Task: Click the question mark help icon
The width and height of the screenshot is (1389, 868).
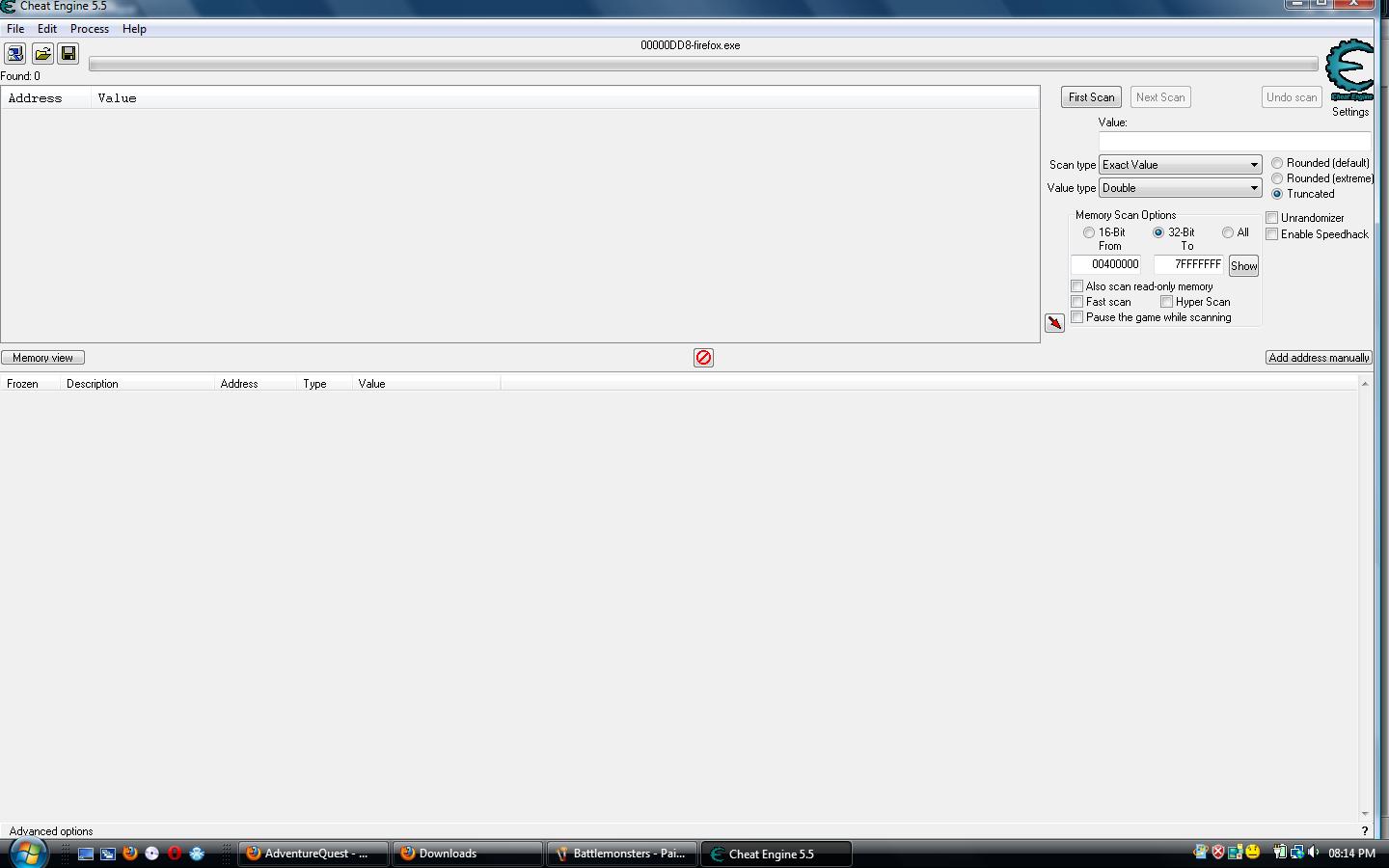Action: coord(1365,830)
